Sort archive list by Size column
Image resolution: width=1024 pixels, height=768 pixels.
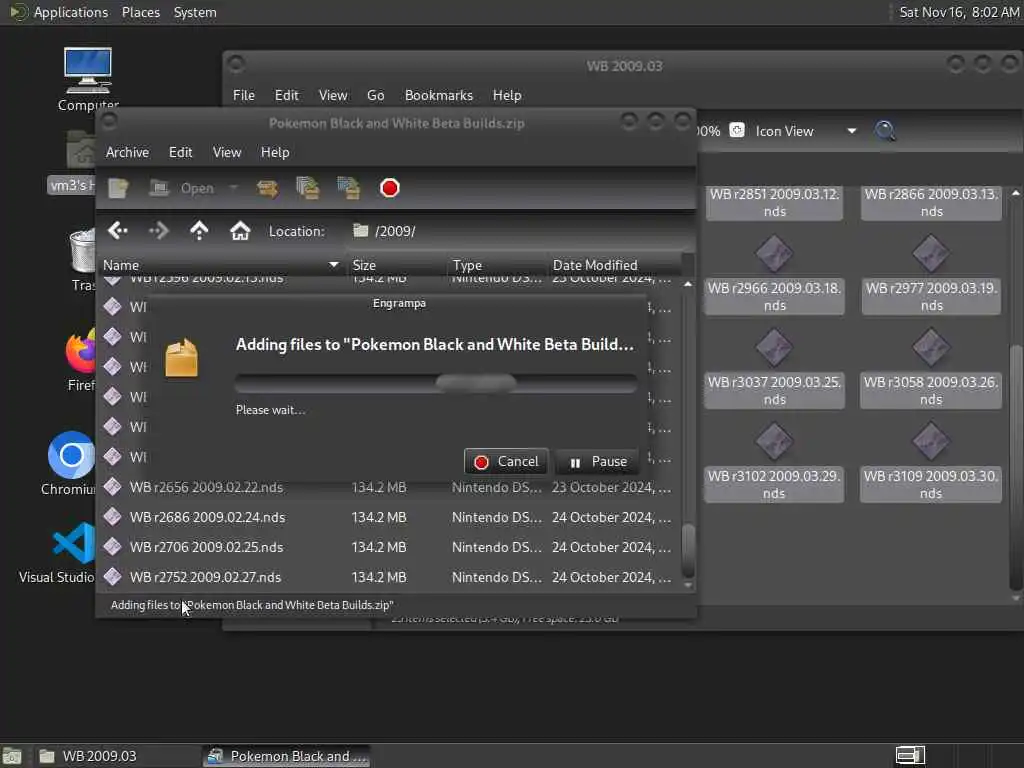(396, 265)
